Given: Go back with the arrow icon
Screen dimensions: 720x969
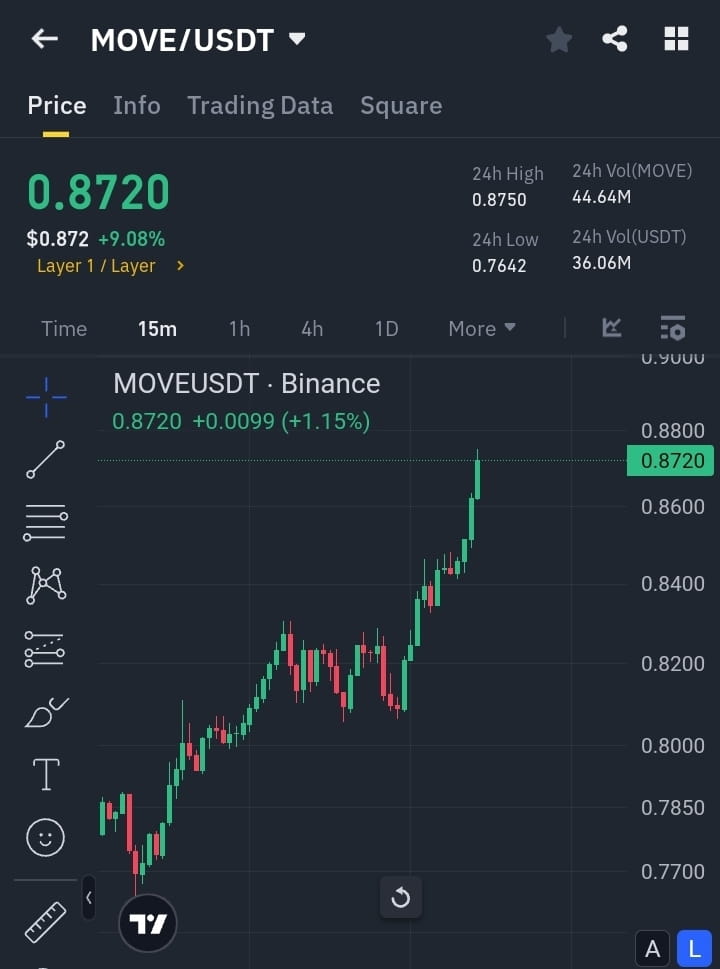Looking at the screenshot, I should [x=44, y=39].
